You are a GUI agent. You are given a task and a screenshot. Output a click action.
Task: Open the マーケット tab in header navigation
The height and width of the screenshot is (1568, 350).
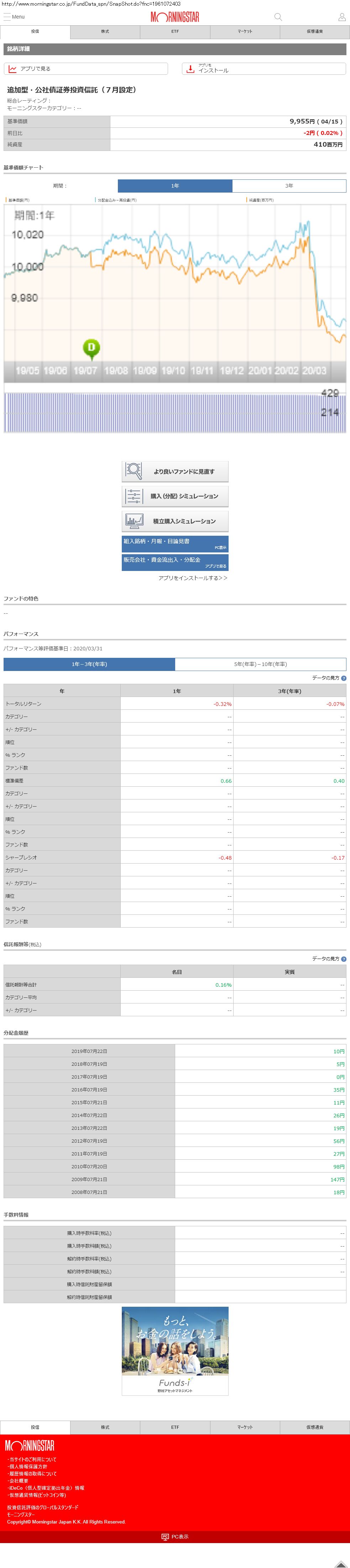[245, 32]
